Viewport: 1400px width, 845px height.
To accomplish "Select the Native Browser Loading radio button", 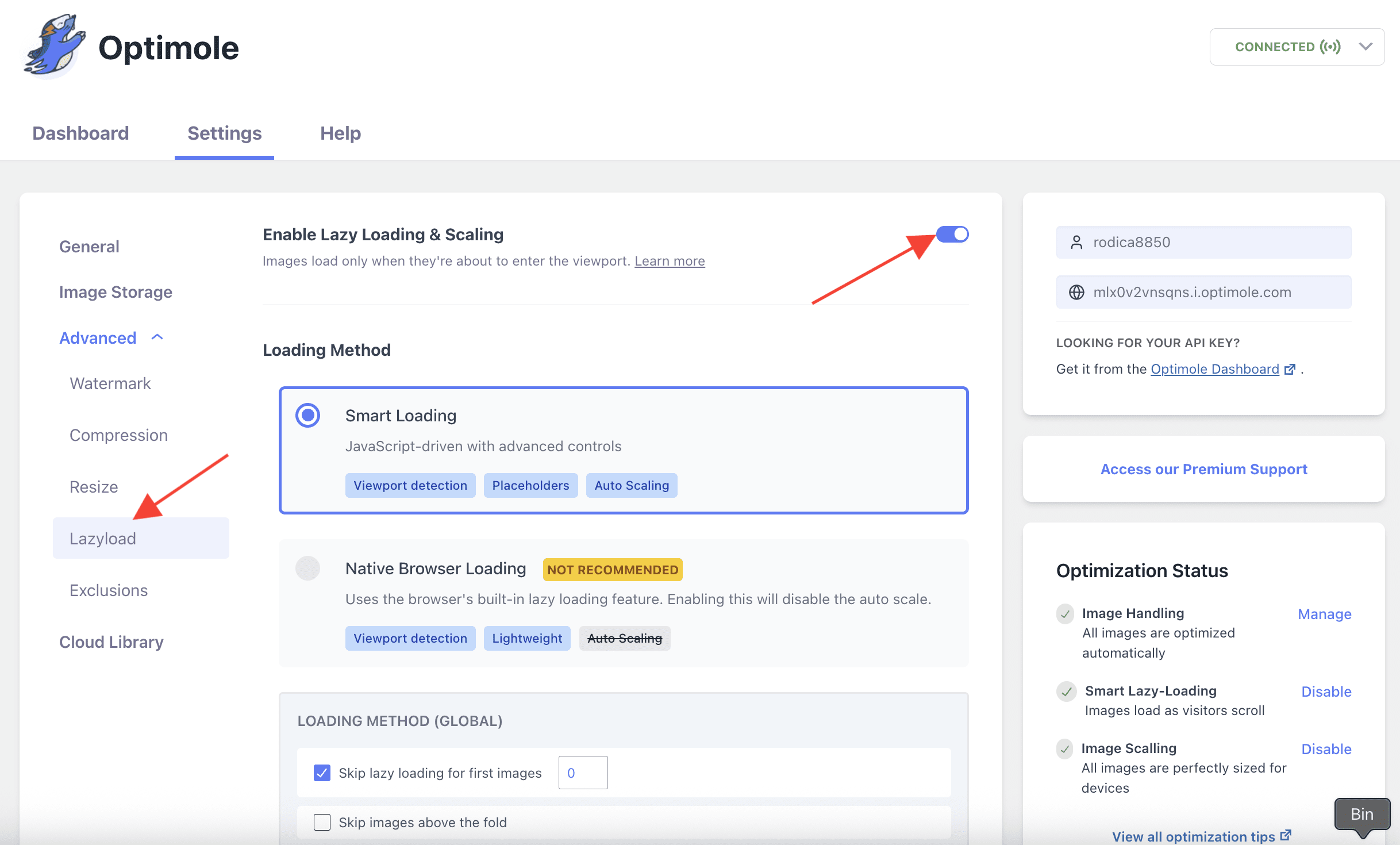I will pos(307,568).
